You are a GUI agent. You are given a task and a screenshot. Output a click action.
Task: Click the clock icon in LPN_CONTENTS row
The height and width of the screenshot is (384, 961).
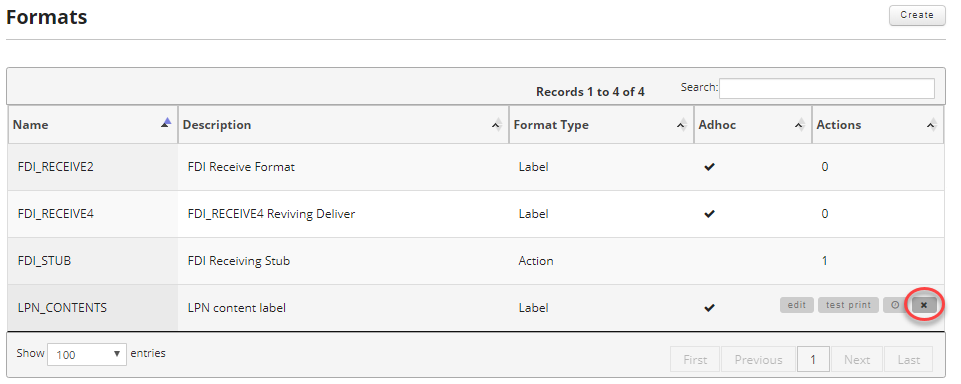(x=895, y=305)
